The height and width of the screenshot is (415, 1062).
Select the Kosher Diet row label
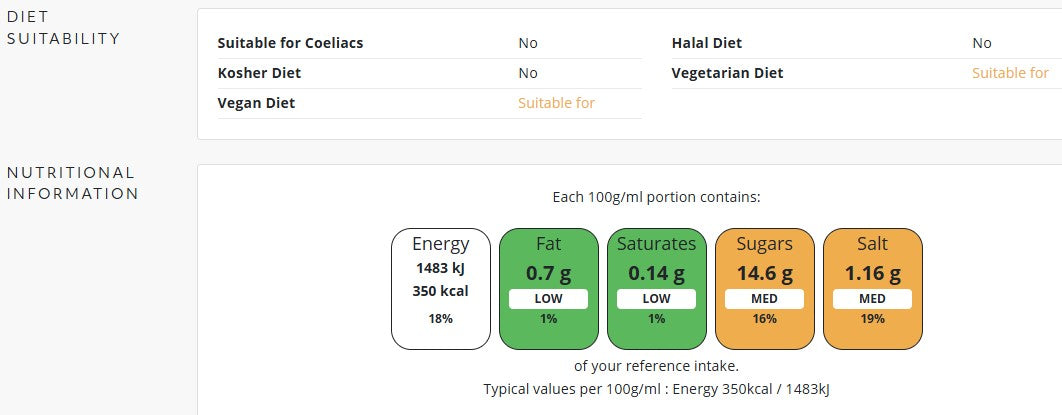coord(259,73)
